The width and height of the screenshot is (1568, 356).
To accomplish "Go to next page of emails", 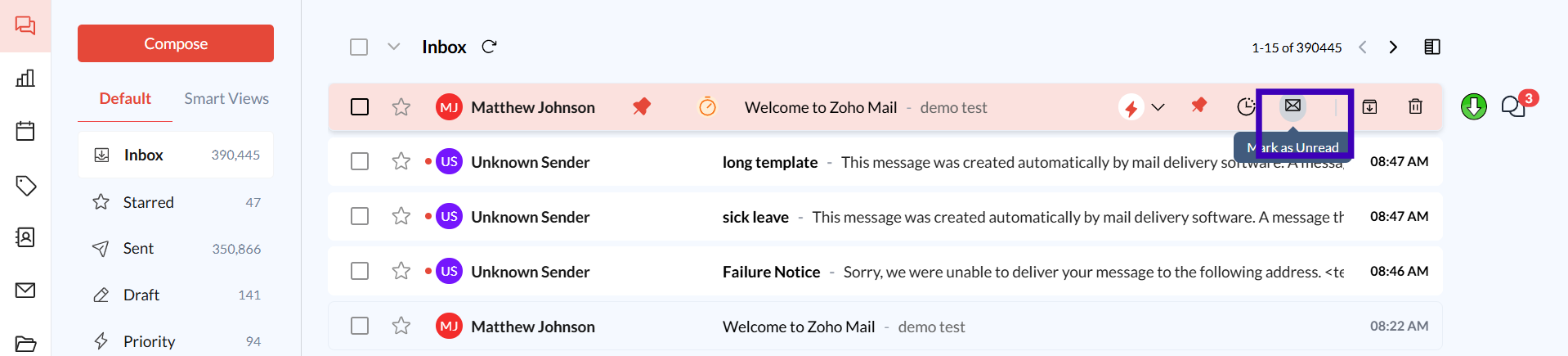I will (1393, 47).
